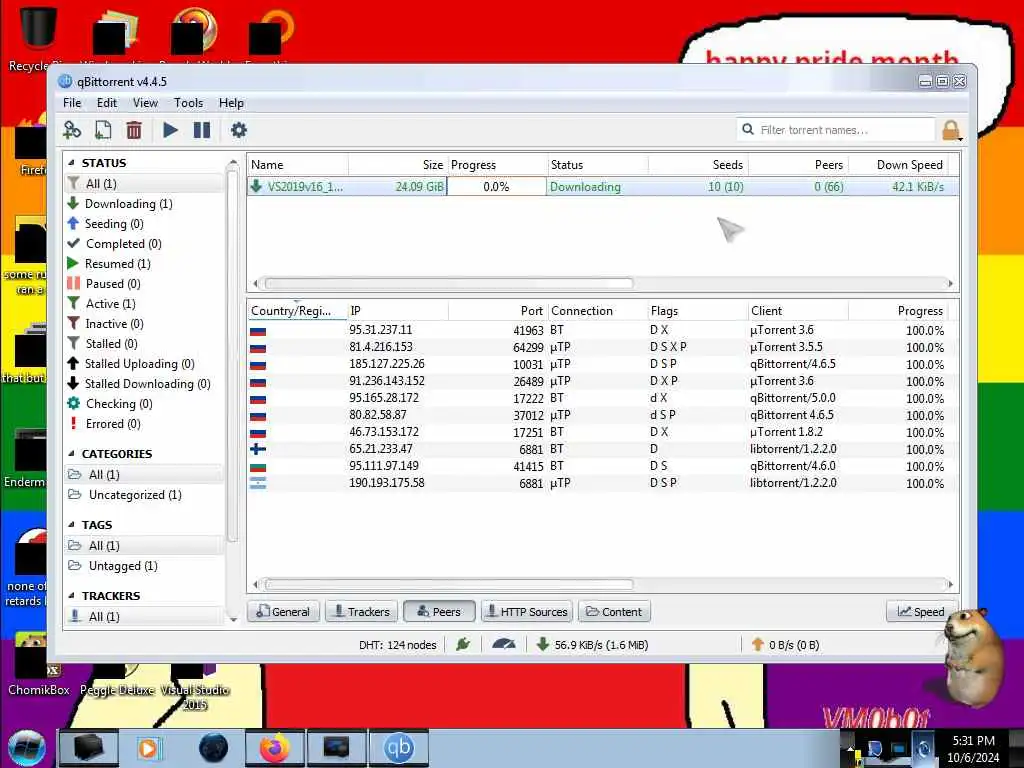Select the Seeding (0) status filter
1024x768 pixels.
144,224
